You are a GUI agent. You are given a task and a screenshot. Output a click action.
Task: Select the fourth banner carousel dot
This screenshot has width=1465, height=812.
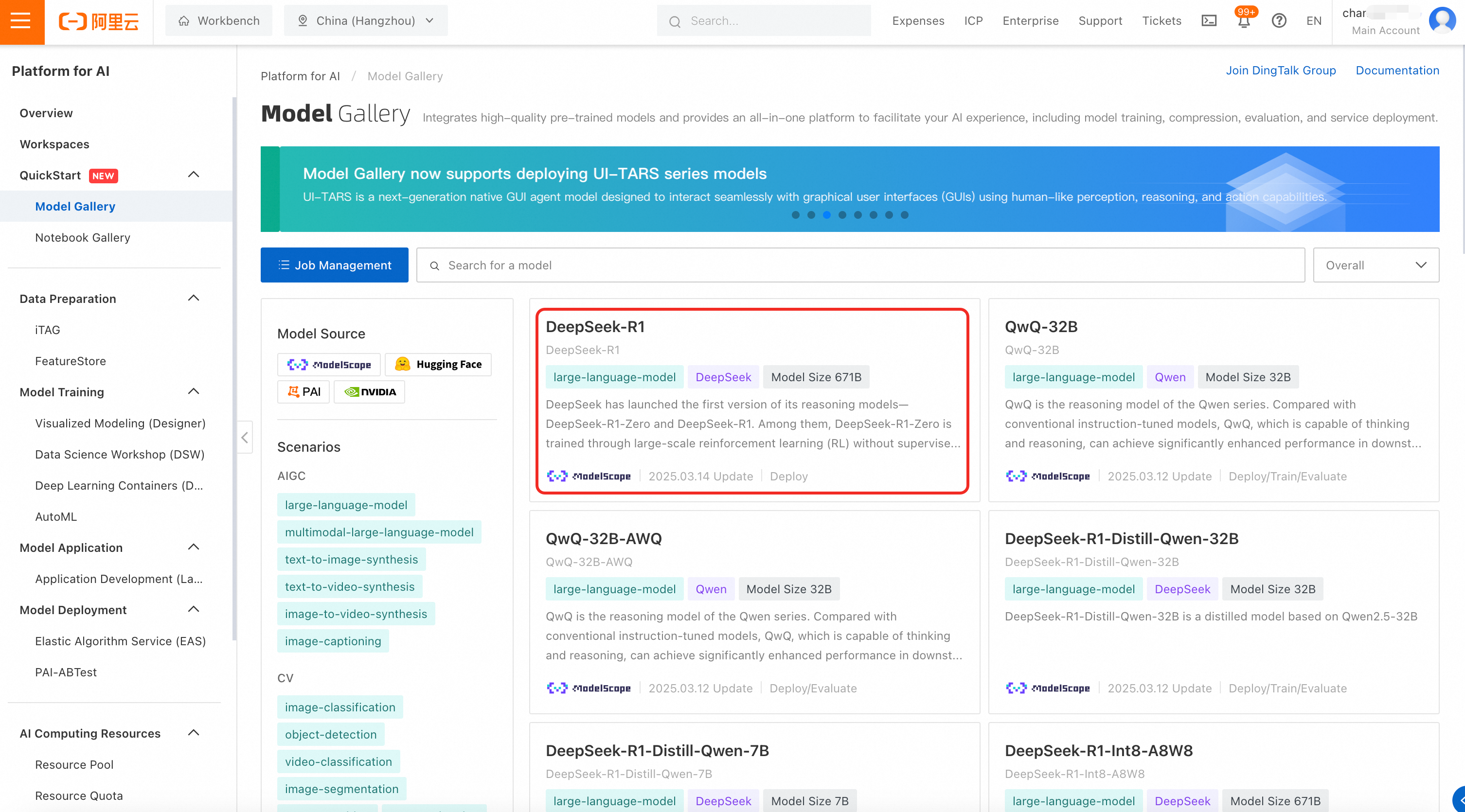pos(842,215)
